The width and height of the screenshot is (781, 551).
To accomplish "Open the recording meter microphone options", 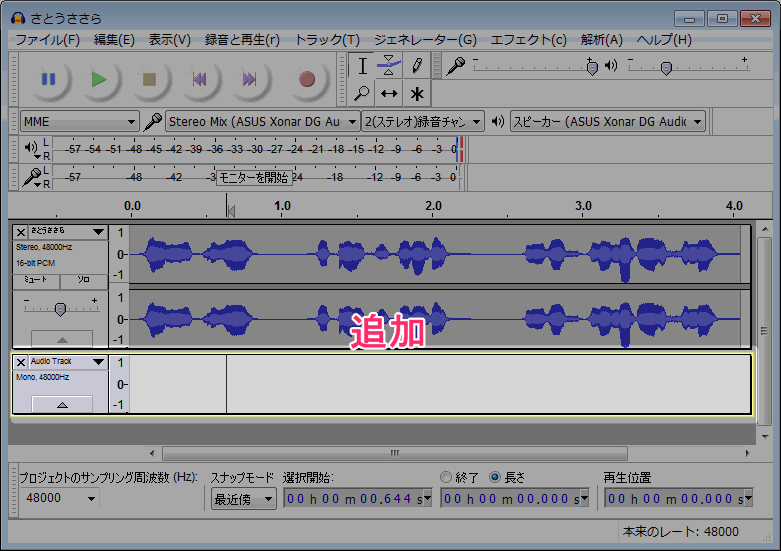I will [32, 177].
